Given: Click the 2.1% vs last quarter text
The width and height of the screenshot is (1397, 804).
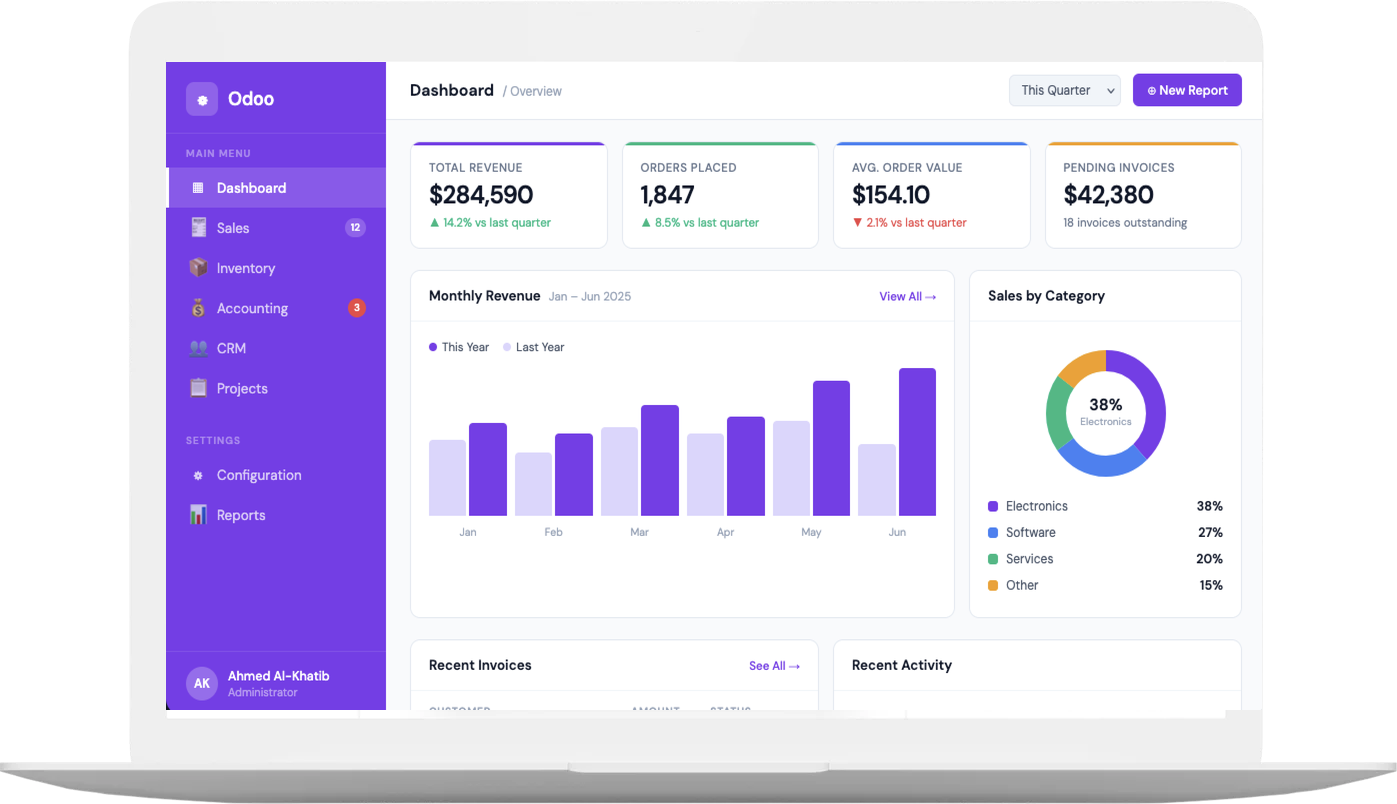Looking at the screenshot, I should click(910, 223).
